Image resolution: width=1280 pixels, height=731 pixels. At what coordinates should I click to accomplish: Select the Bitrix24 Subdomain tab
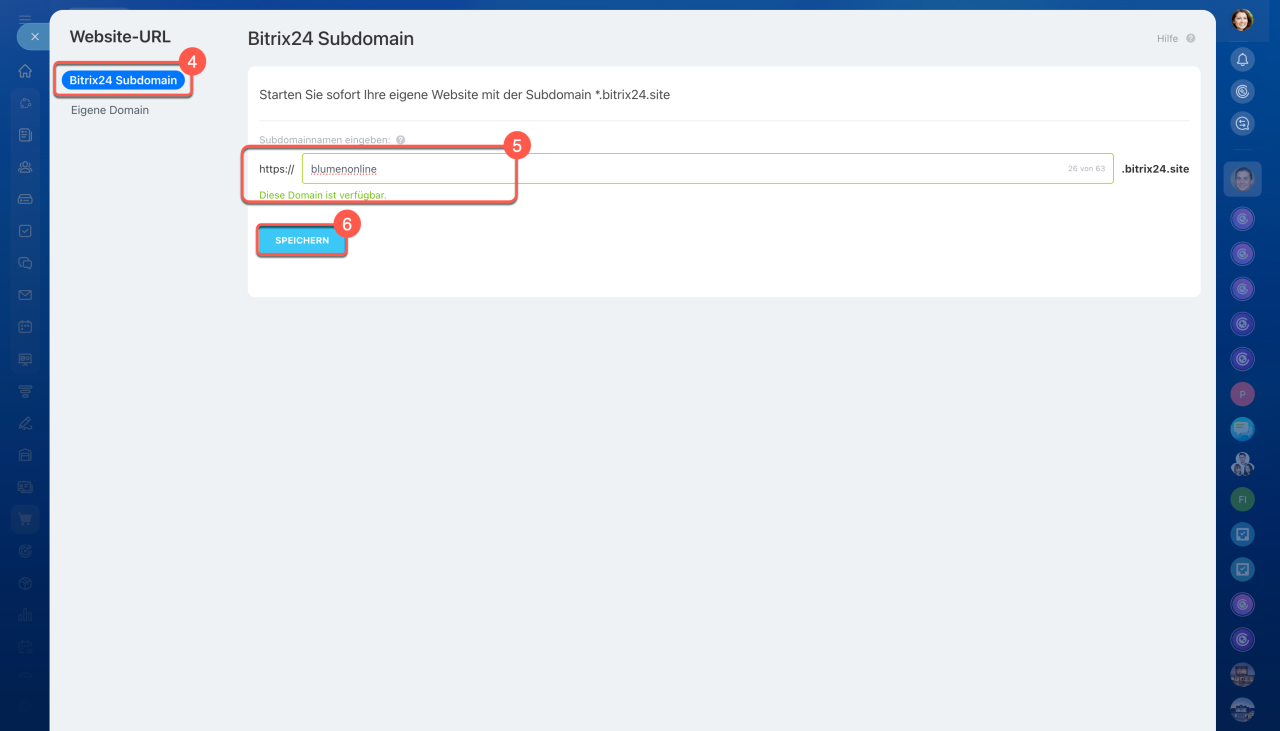click(123, 80)
